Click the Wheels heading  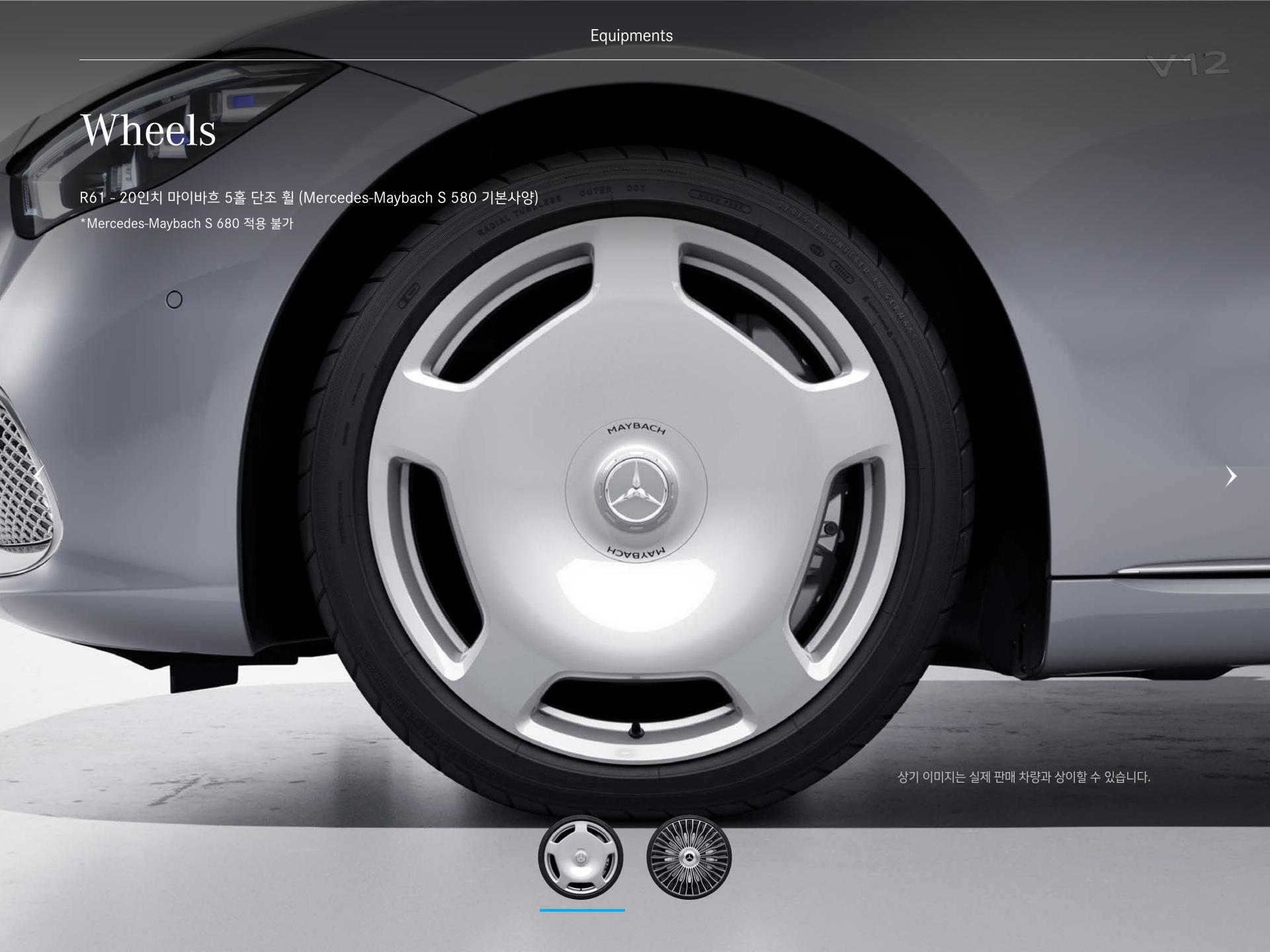pyautogui.click(x=149, y=130)
